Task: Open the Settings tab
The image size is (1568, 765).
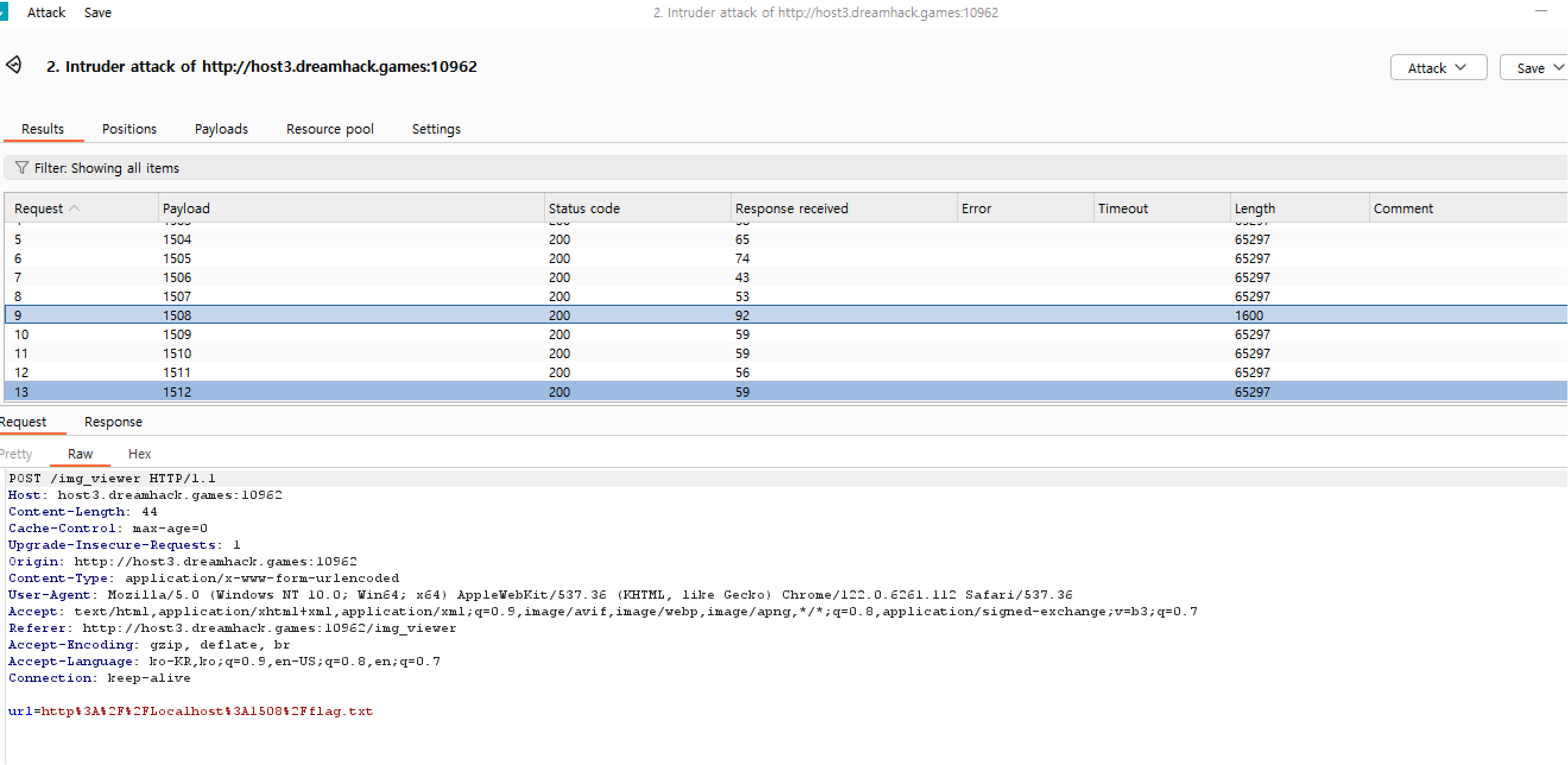Action: [x=436, y=129]
